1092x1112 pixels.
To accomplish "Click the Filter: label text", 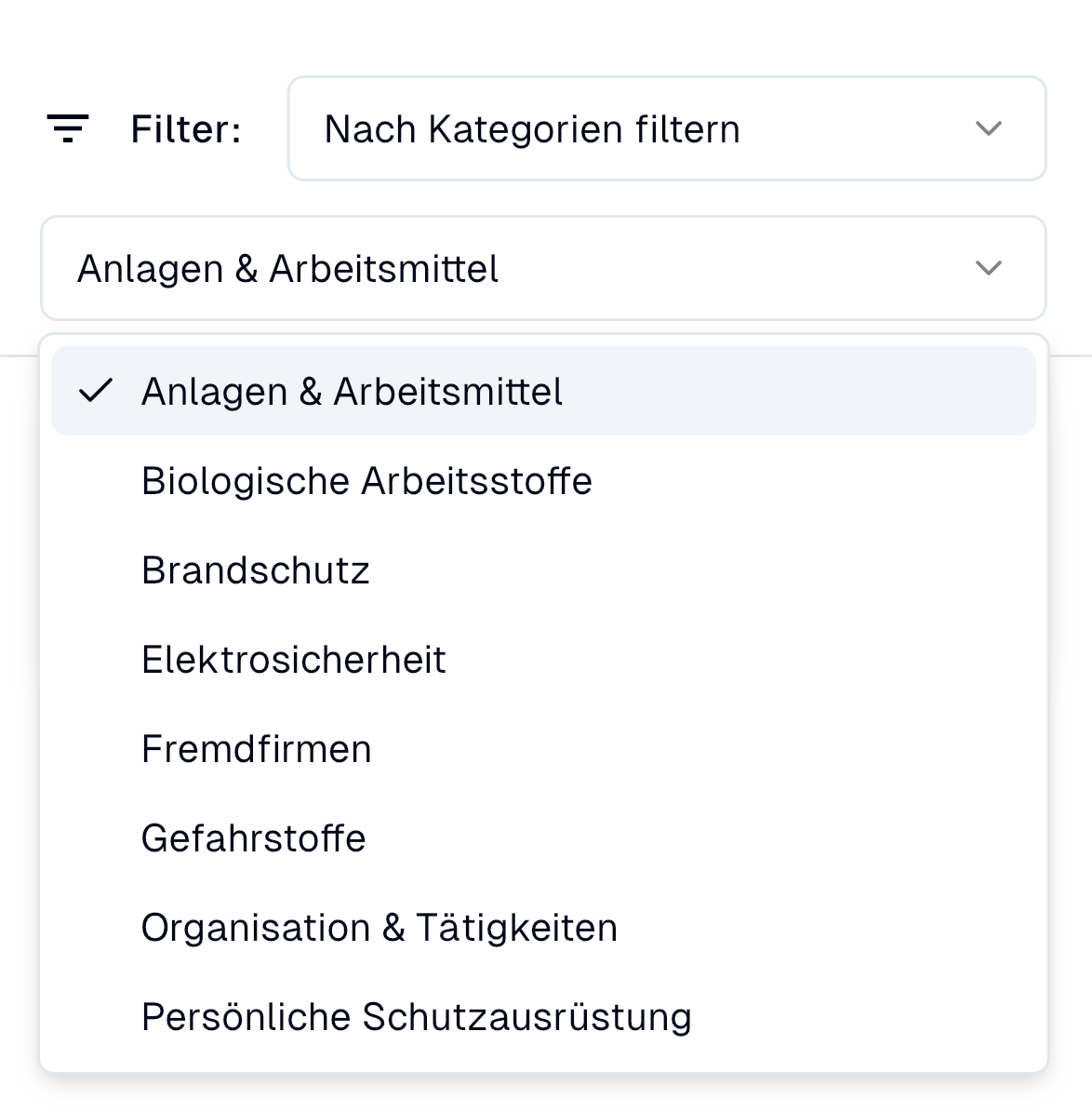I will 186,129.
